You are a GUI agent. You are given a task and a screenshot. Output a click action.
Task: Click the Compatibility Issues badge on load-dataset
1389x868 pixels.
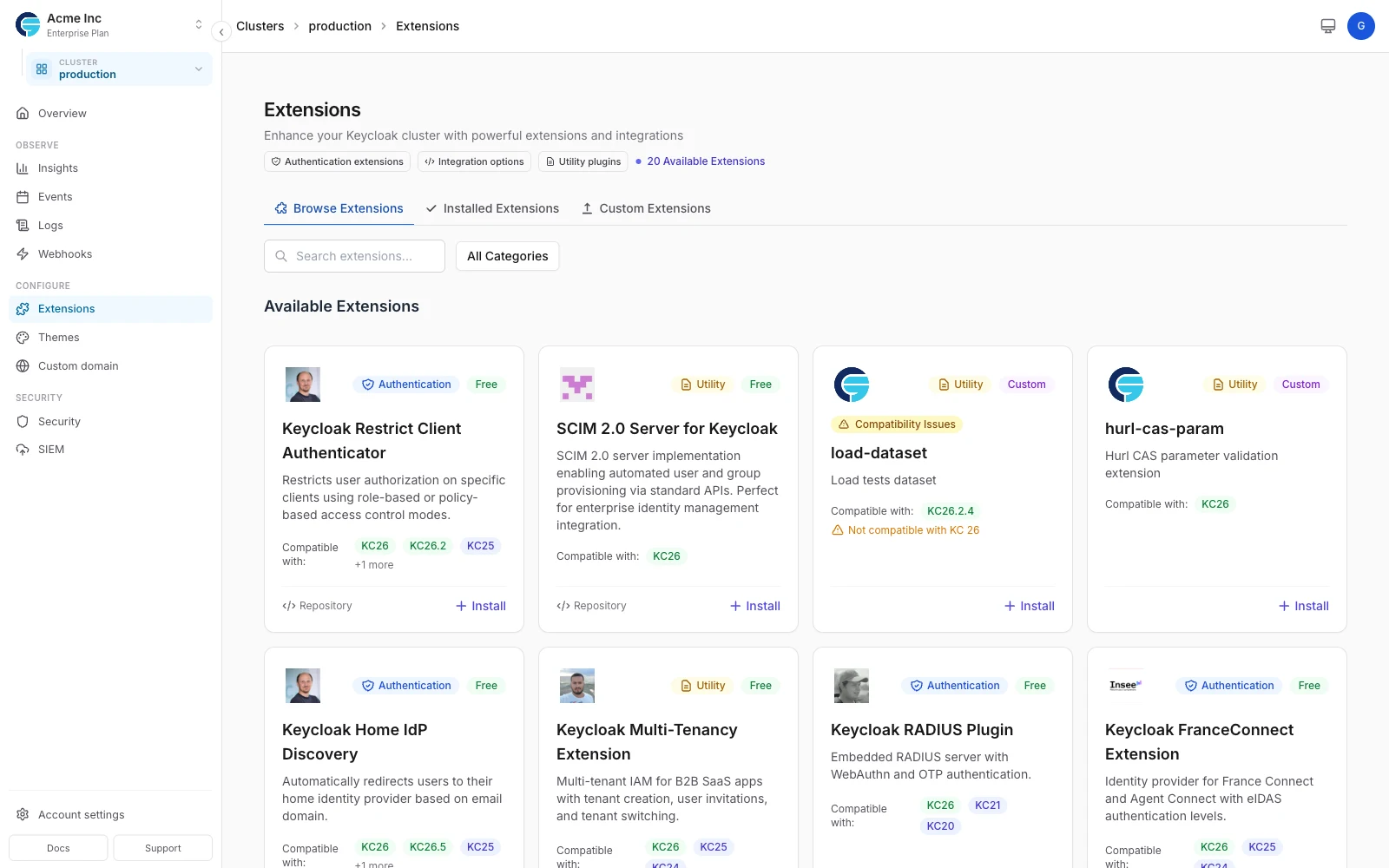click(x=897, y=424)
